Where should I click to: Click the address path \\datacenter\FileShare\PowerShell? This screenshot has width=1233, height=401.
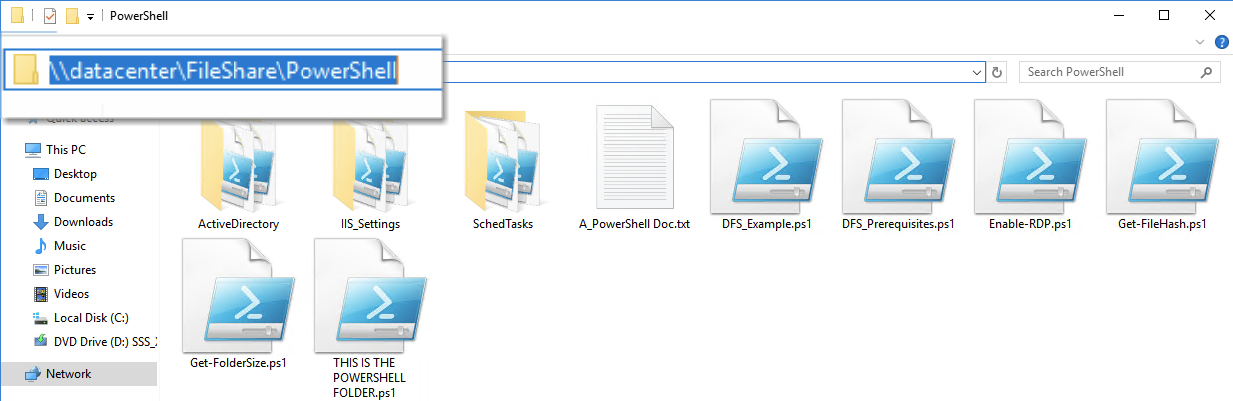(x=224, y=70)
